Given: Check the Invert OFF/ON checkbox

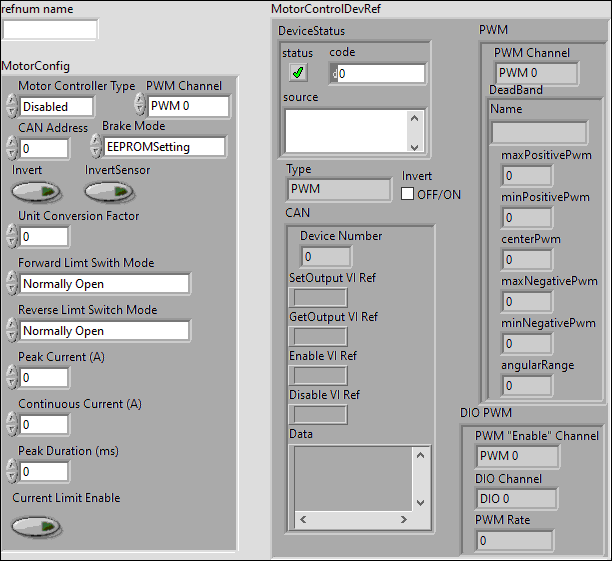Looking at the screenshot, I should (x=407, y=194).
